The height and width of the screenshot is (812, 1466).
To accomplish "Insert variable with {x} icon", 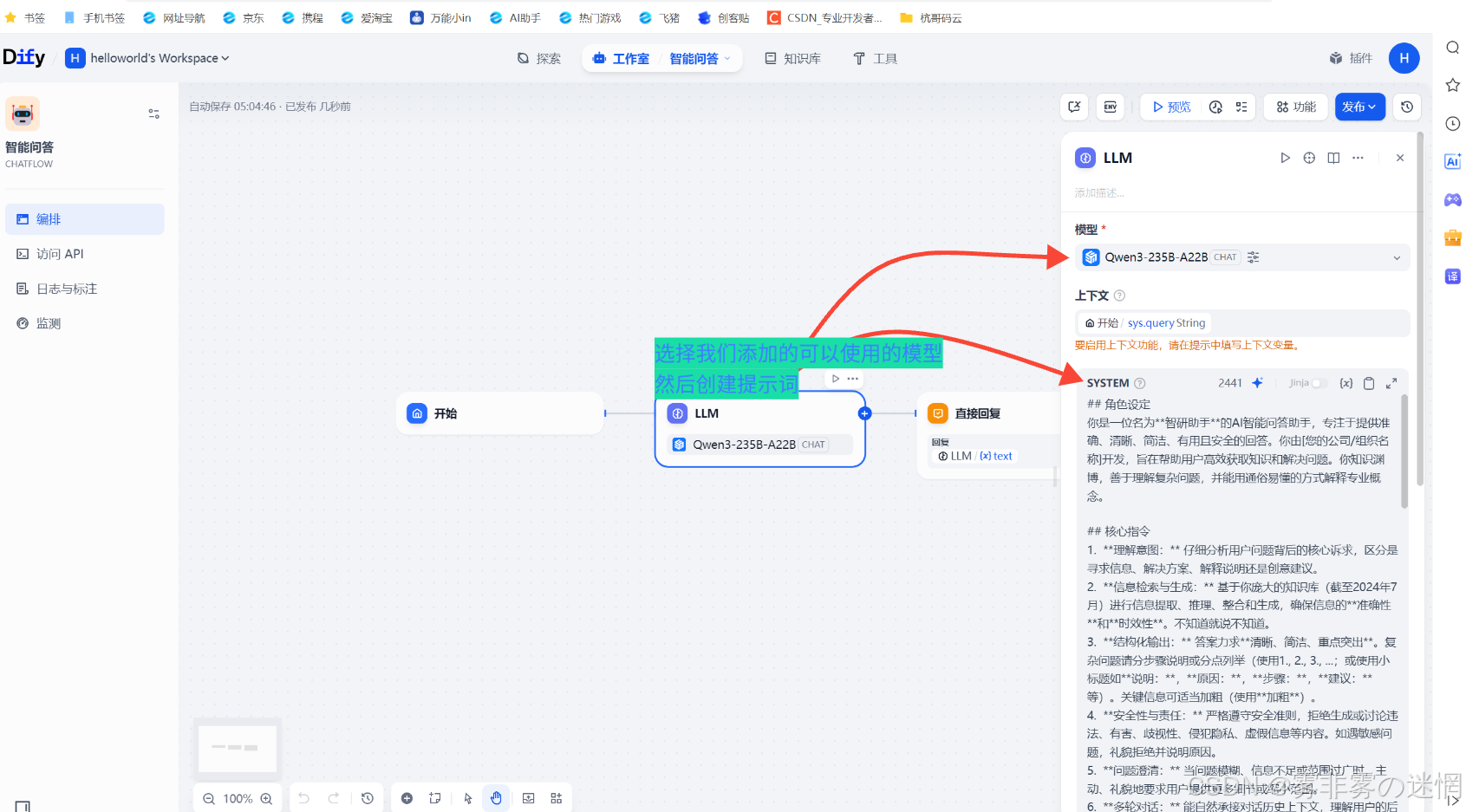I will pos(1345,383).
